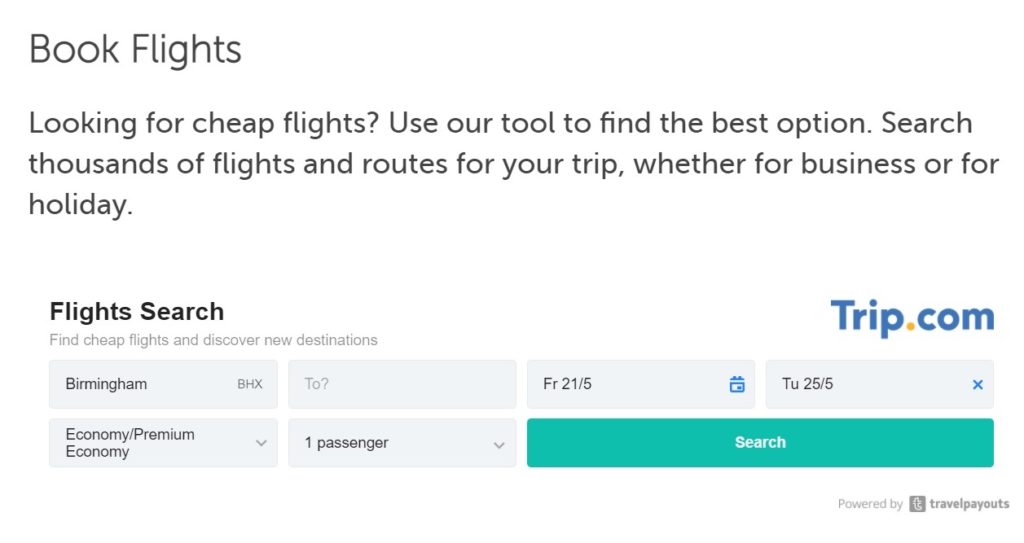Image resolution: width=1024 pixels, height=543 pixels.
Task: Open the 1 passenger selector
Action: pos(402,443)
